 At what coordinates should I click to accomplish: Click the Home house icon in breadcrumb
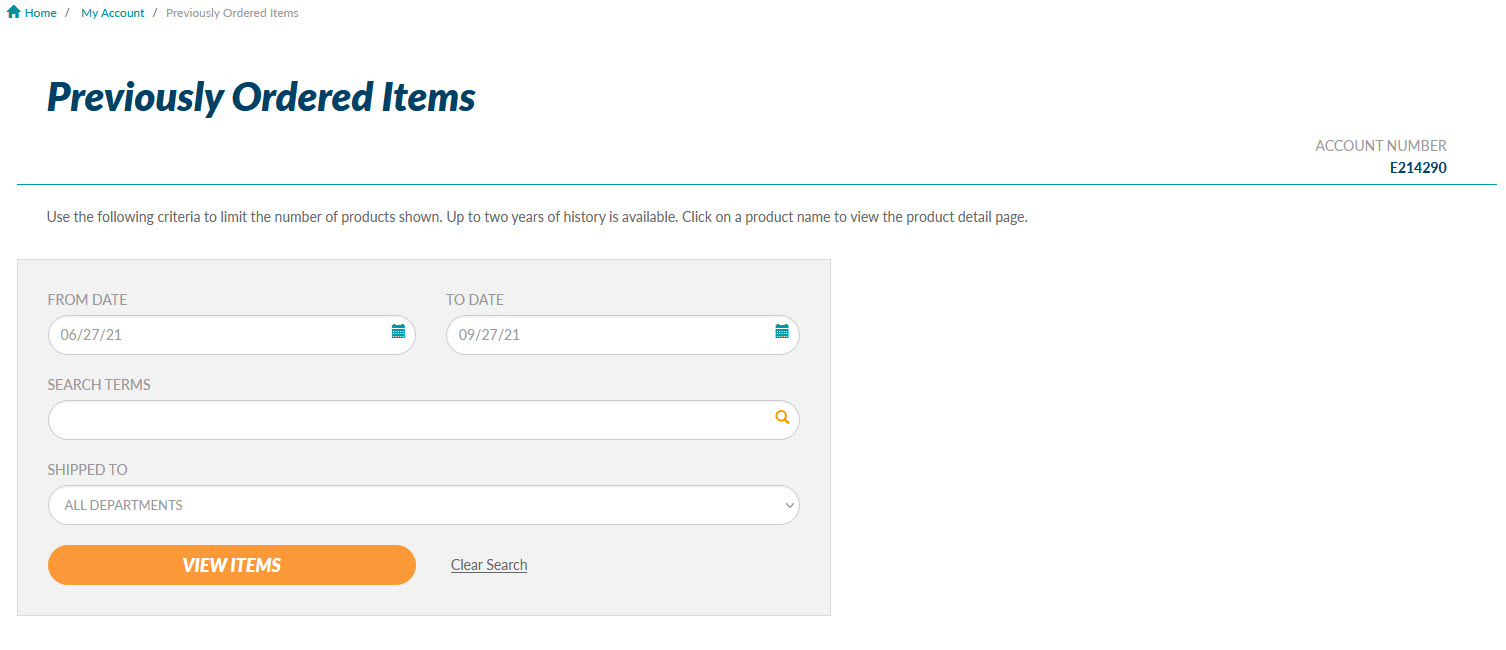[x=14, y=13]
